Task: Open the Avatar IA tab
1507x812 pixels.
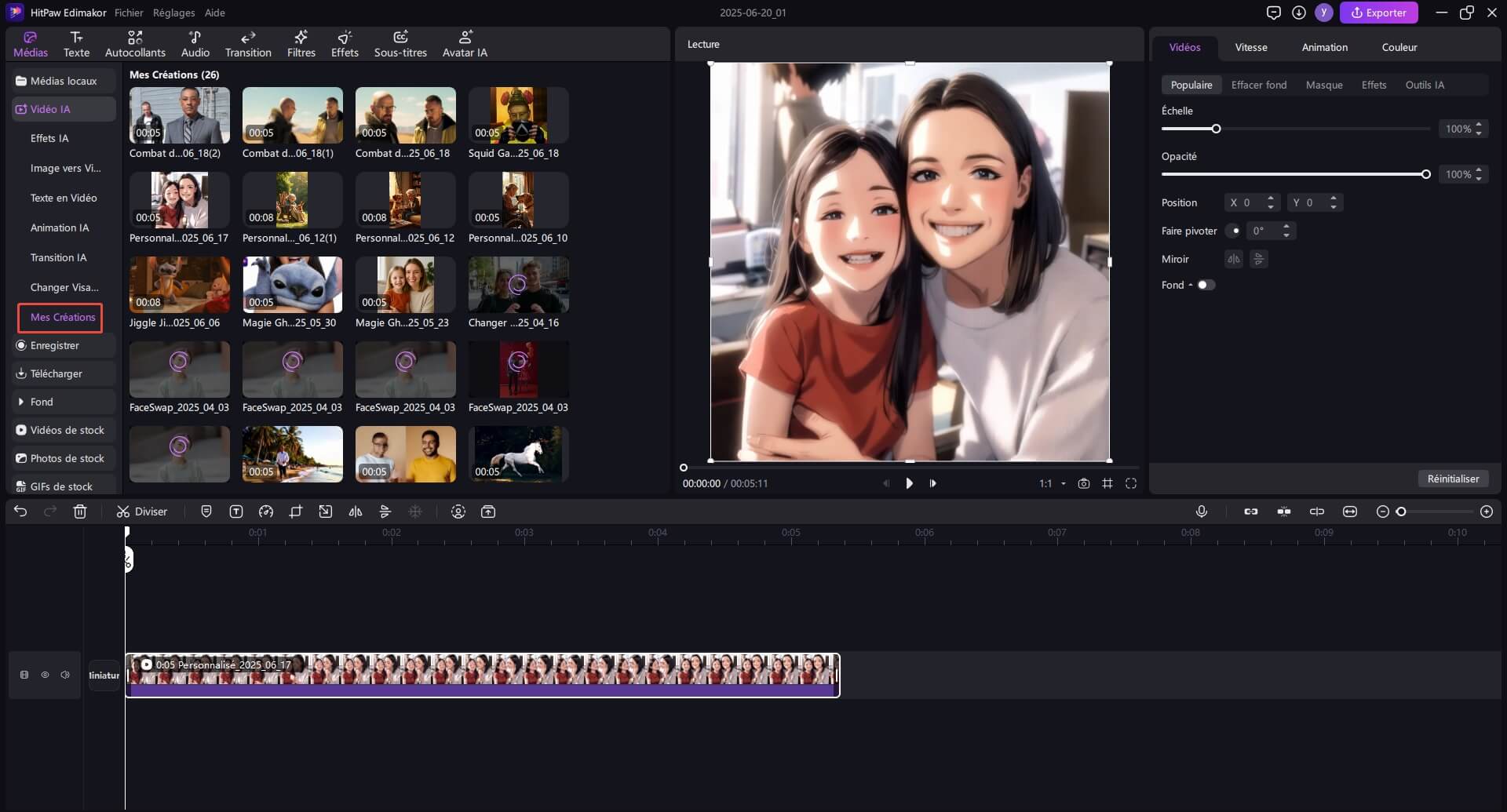Action: pos(465,44)
